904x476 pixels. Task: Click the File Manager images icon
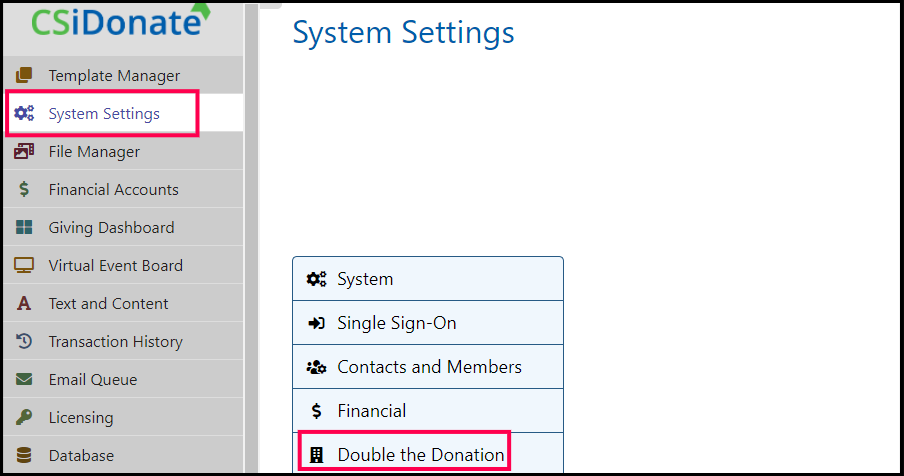click(25, 152)
